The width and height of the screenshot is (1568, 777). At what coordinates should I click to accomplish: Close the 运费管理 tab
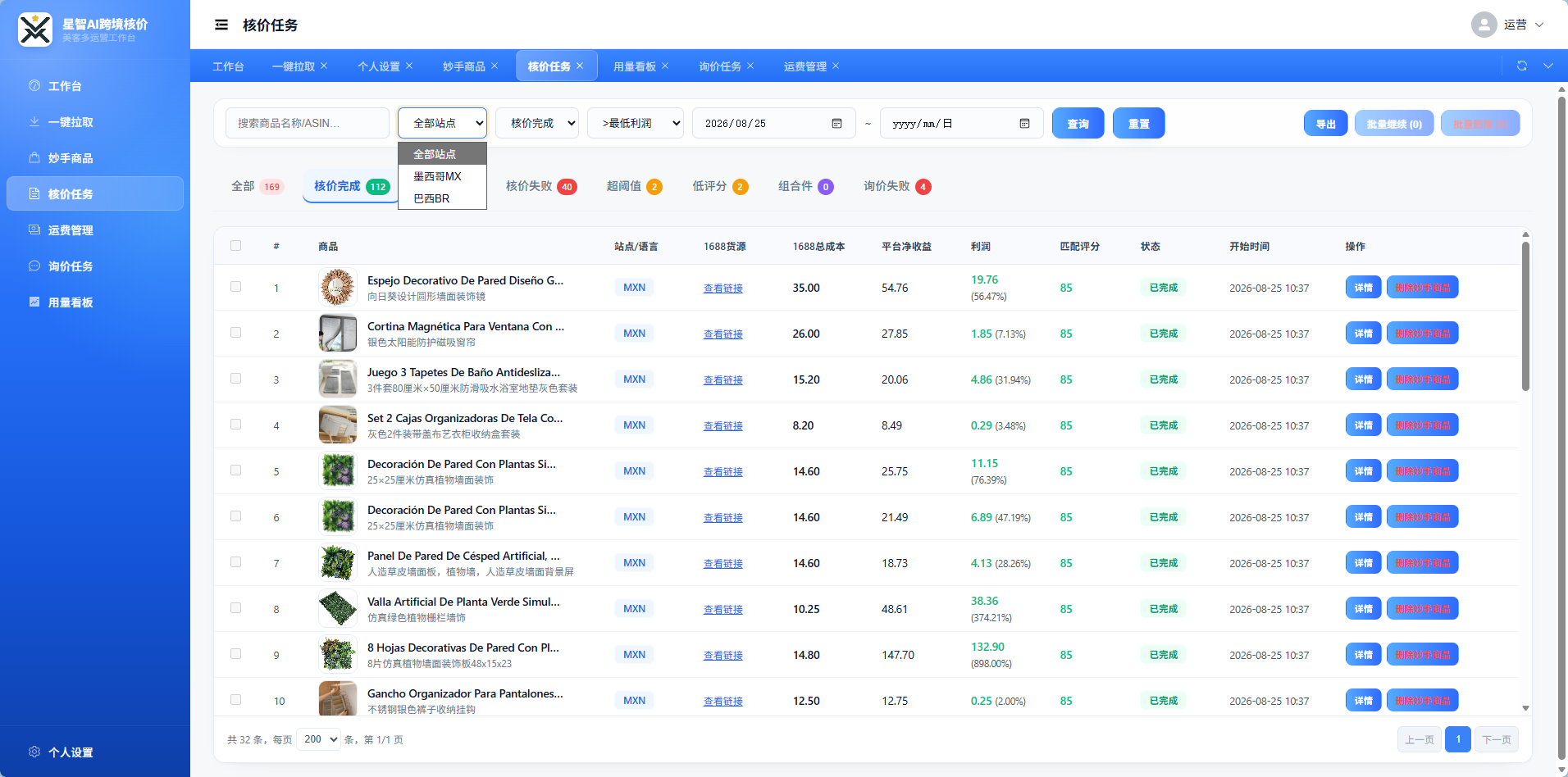click(x=836, y=66)
